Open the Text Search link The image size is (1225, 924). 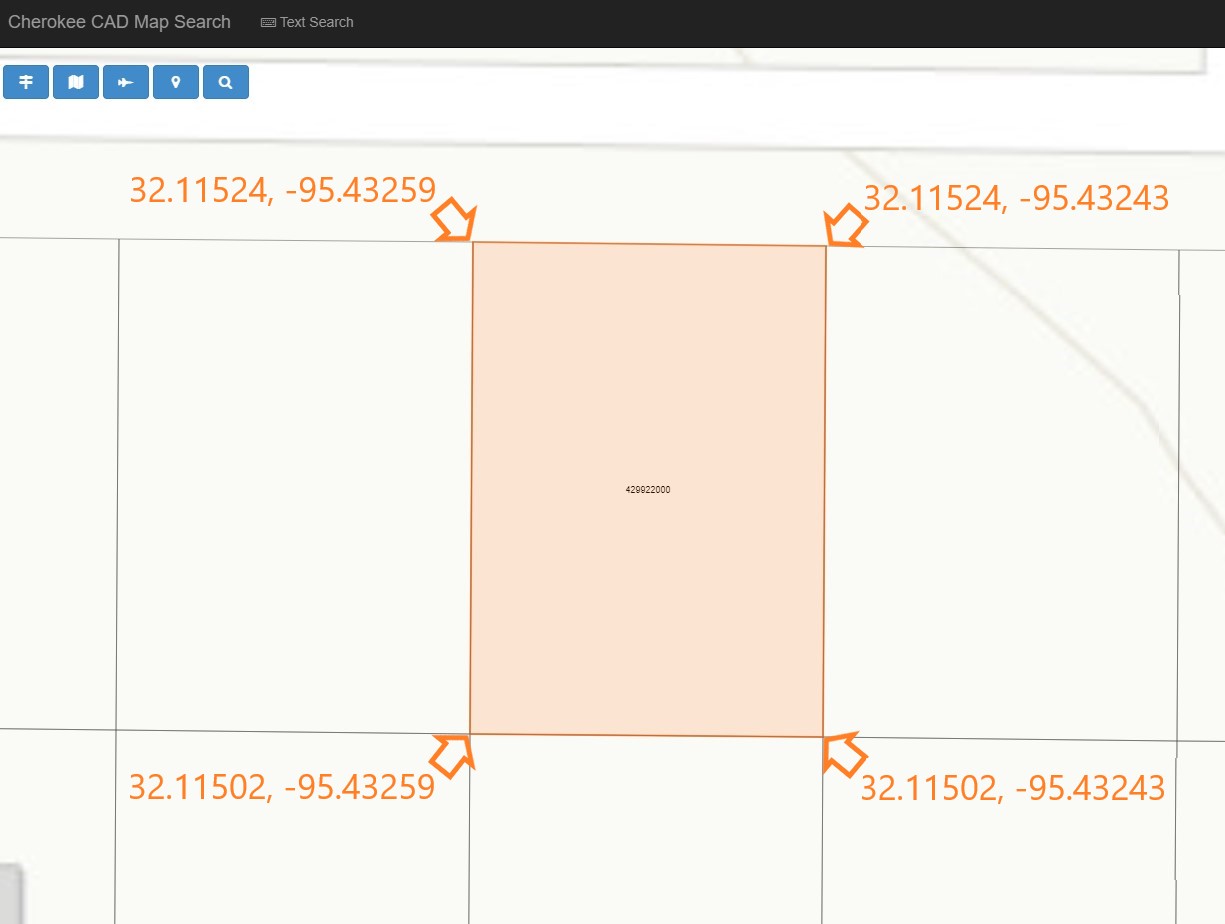click(307, 22)
